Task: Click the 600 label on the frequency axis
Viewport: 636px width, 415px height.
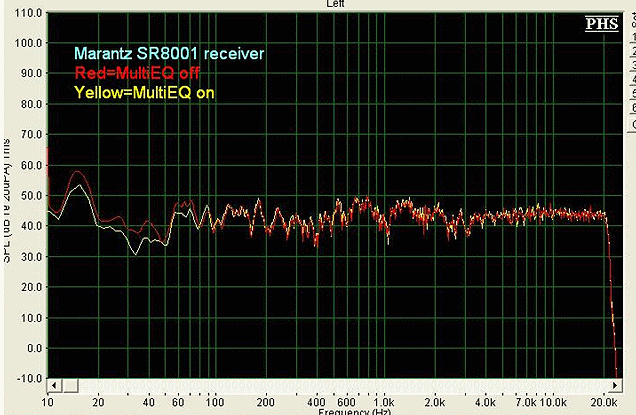Action: 346,402
